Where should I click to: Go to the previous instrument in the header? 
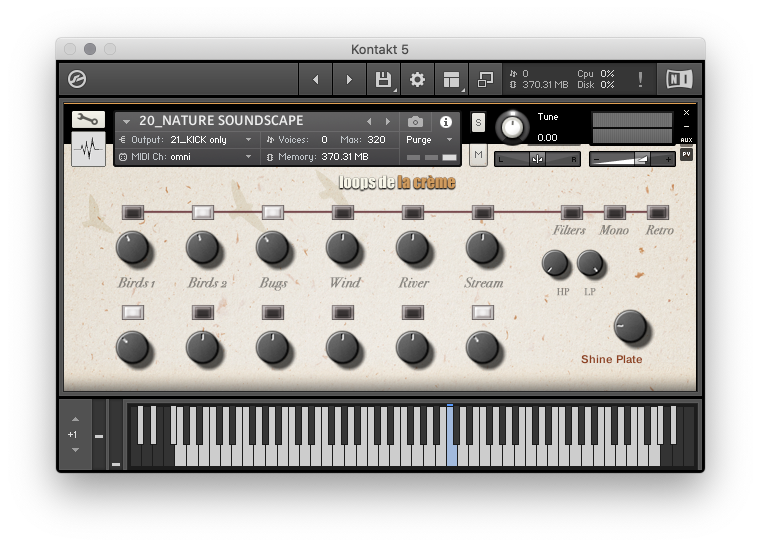coord(315,79)
